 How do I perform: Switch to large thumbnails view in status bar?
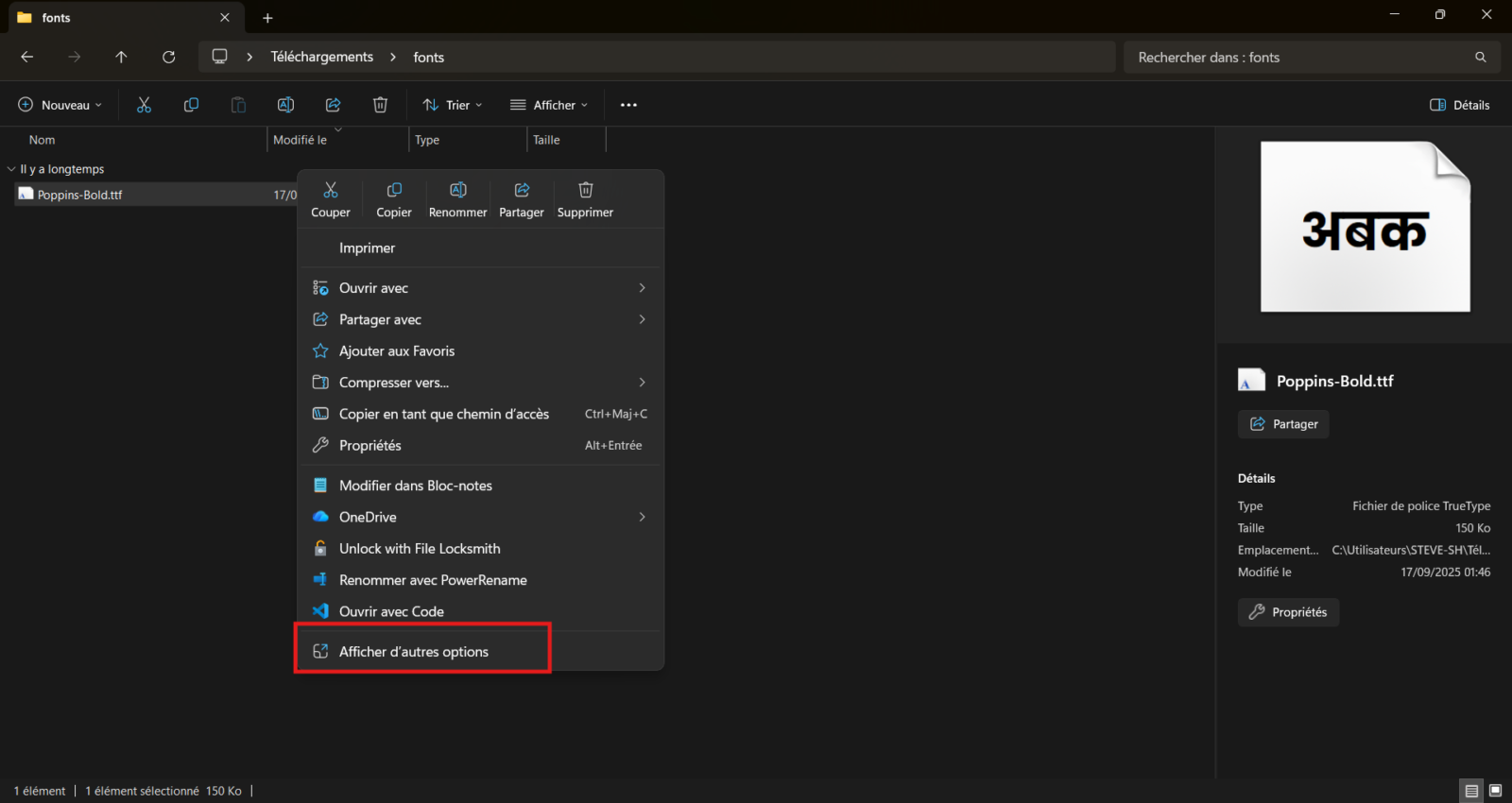pos(1495,791)
